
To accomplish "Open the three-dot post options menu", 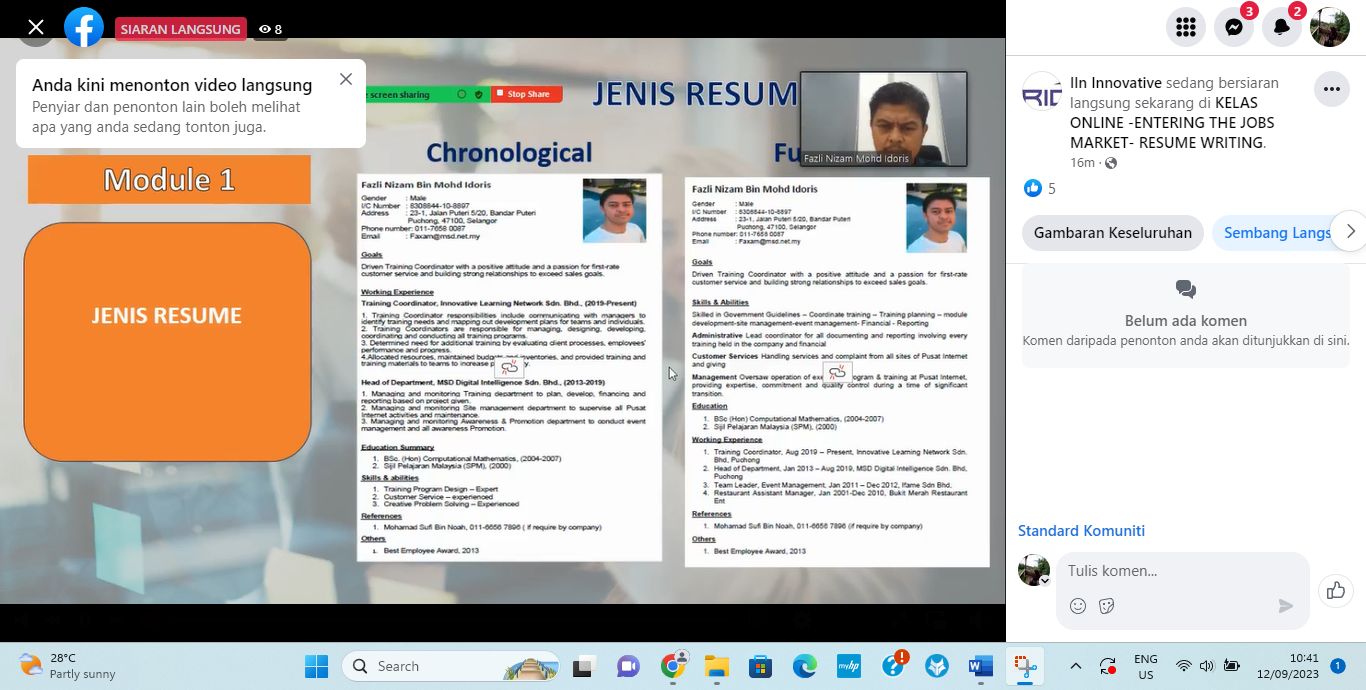I will tap(1331, 89).
